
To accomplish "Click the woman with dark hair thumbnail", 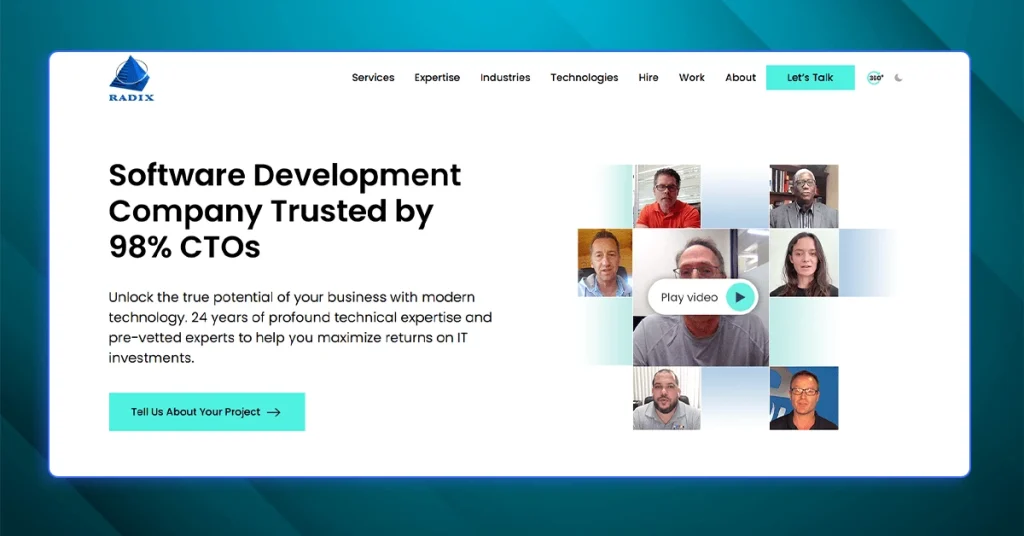I will (803, 263).
